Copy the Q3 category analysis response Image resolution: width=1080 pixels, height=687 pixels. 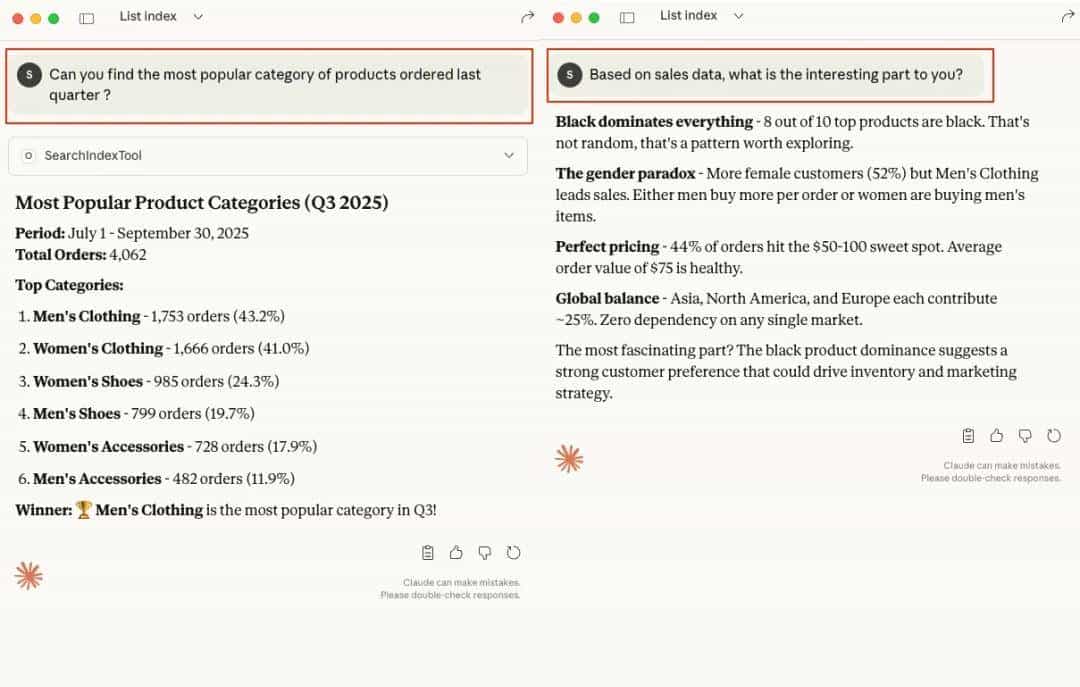pos(428,552)
